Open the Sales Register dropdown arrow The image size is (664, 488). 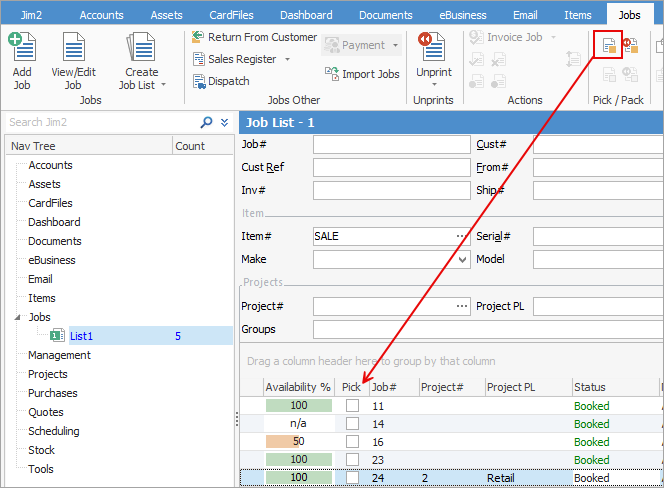click(288, 59)
